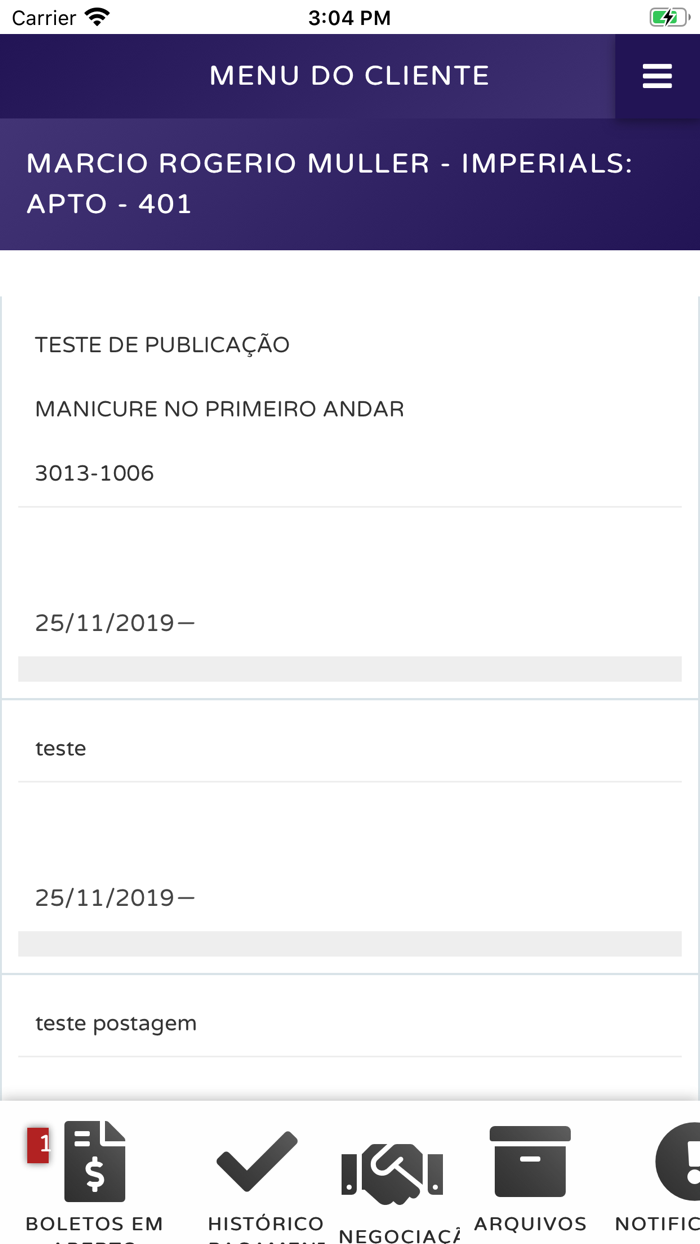The image size is (700, 1244).
Task: Switch to the NEGOCIAÇÃO tab
Action: [393, 1230]
